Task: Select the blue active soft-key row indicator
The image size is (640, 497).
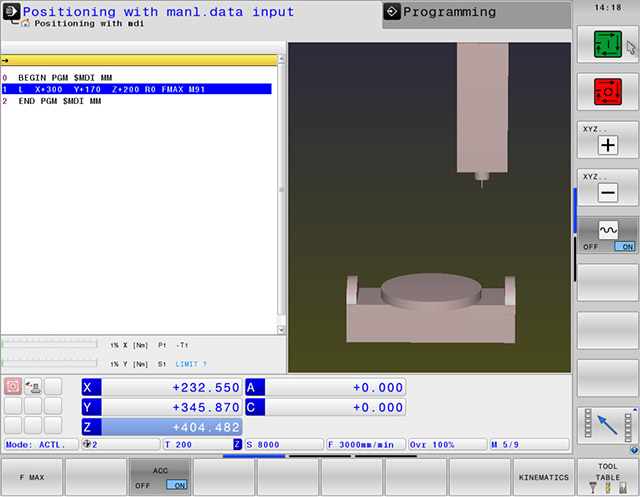Action: click(x=254, y=456)
